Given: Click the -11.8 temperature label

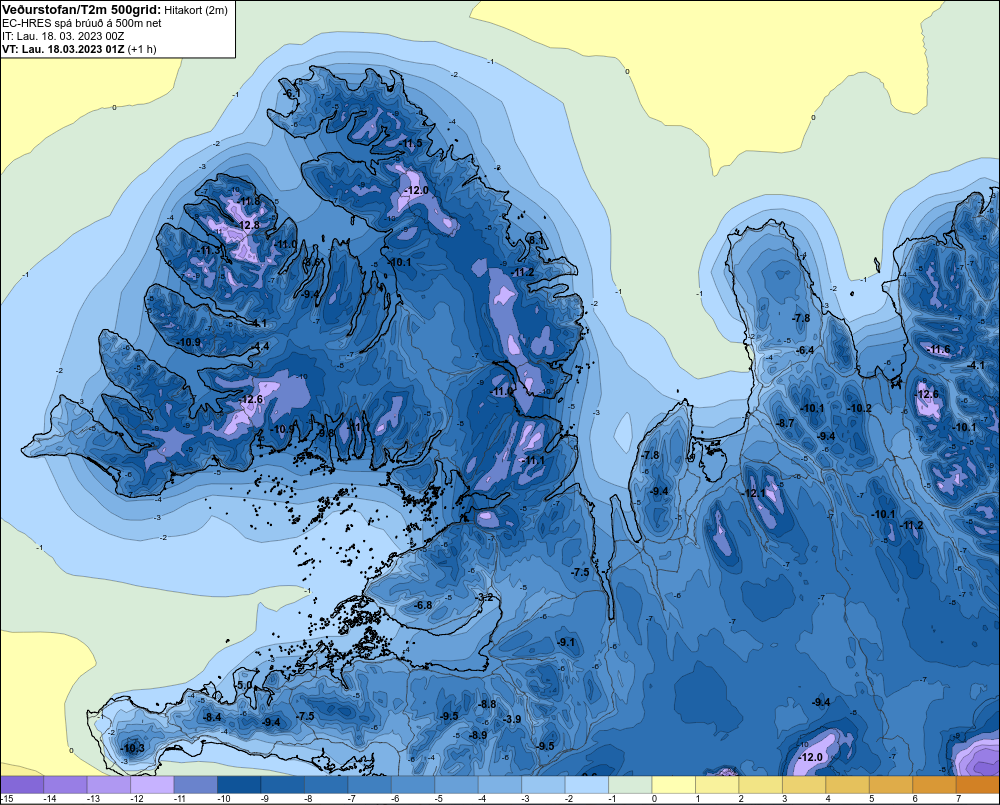Looking at the screenshot, I should click(248, 202).
